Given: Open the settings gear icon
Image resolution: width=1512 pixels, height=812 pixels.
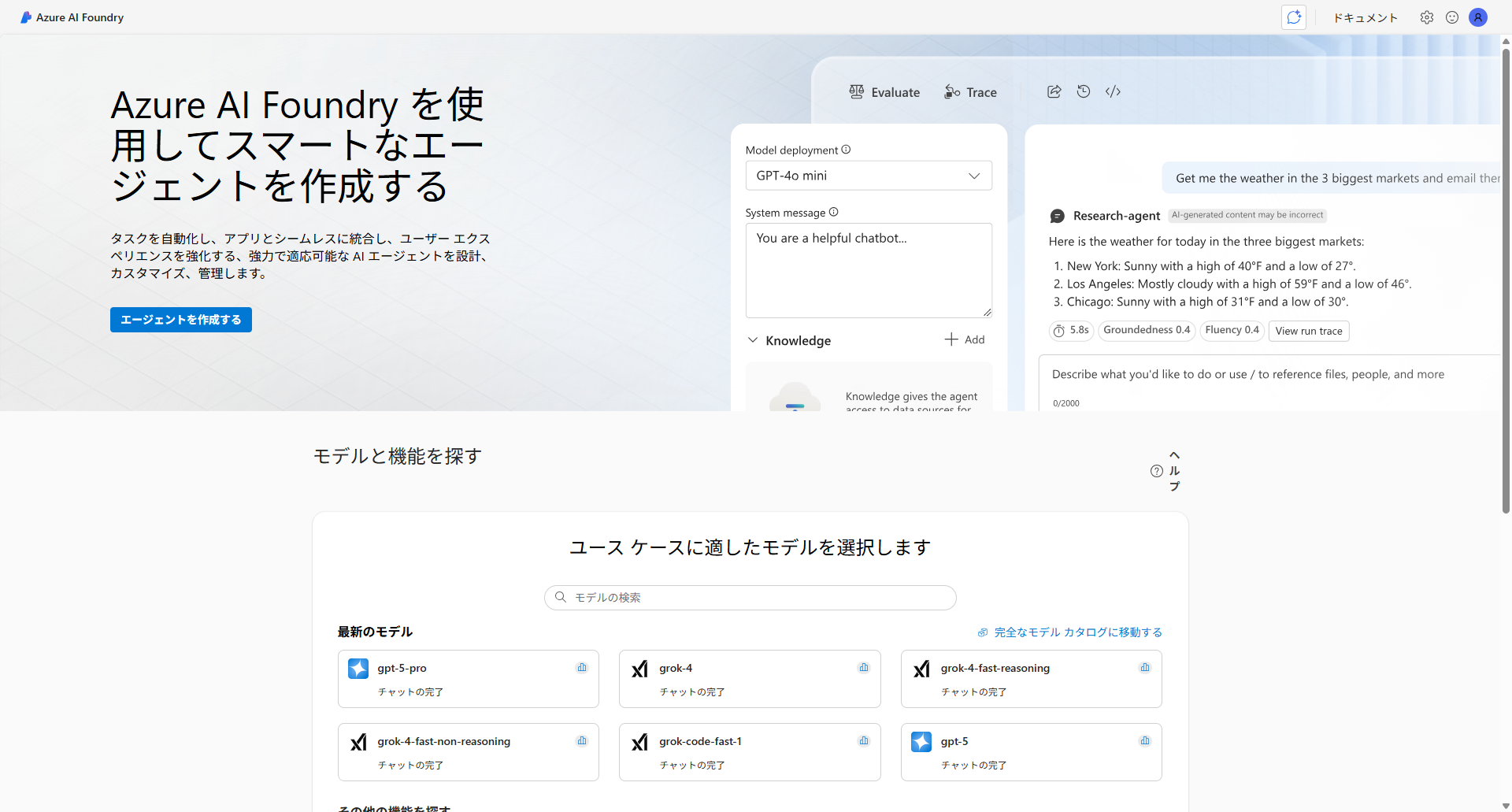Looking at the screenshot, I should (1427, 17).
